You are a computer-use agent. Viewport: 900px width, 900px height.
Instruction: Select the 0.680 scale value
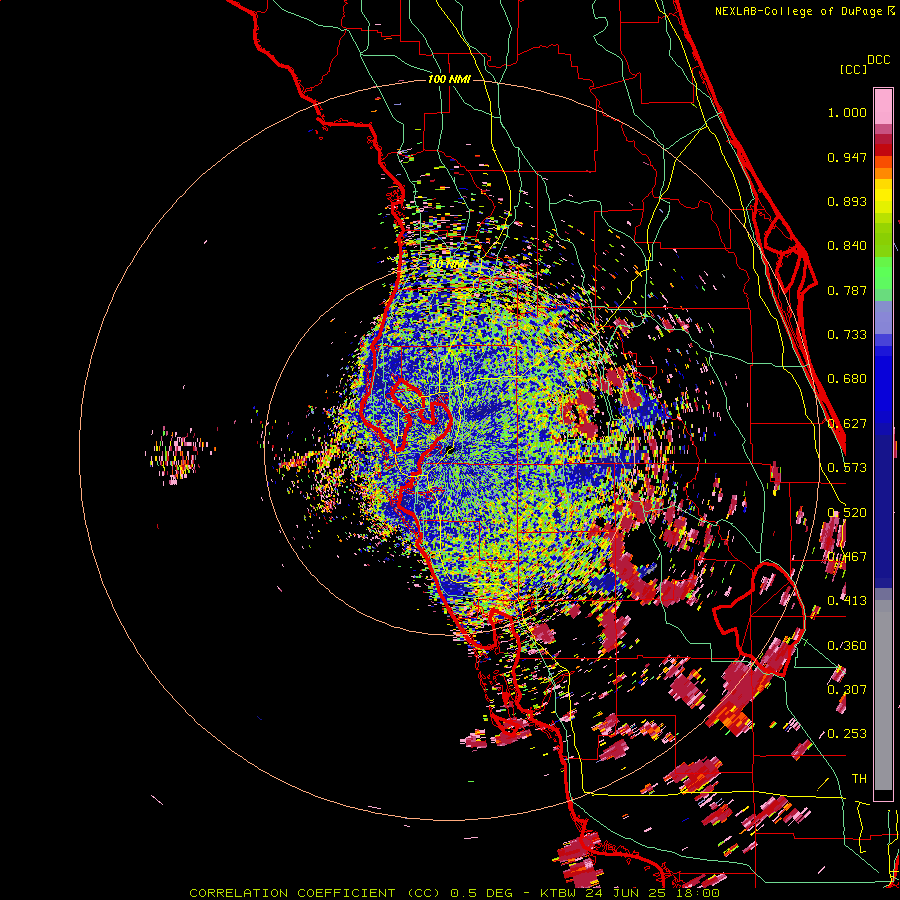(847, 379)
